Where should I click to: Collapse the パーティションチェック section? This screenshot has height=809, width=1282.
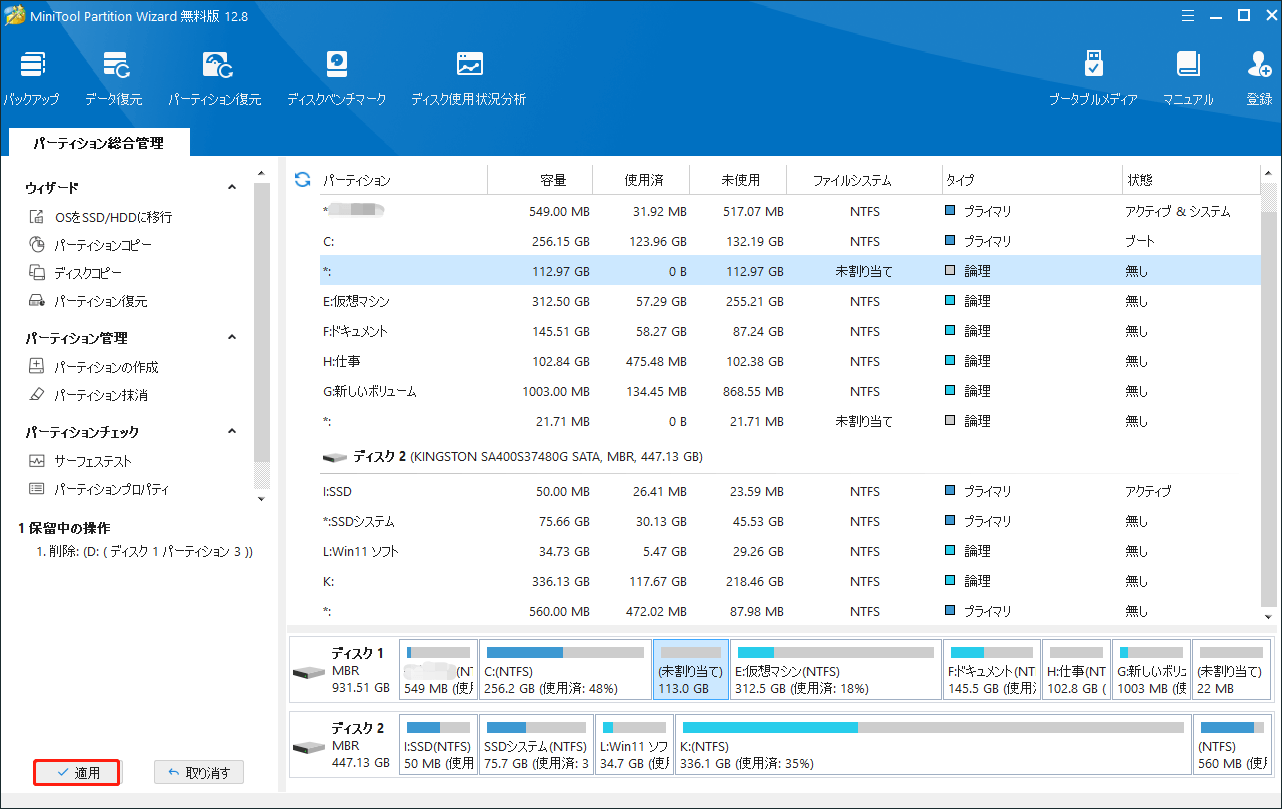point(232,432)
